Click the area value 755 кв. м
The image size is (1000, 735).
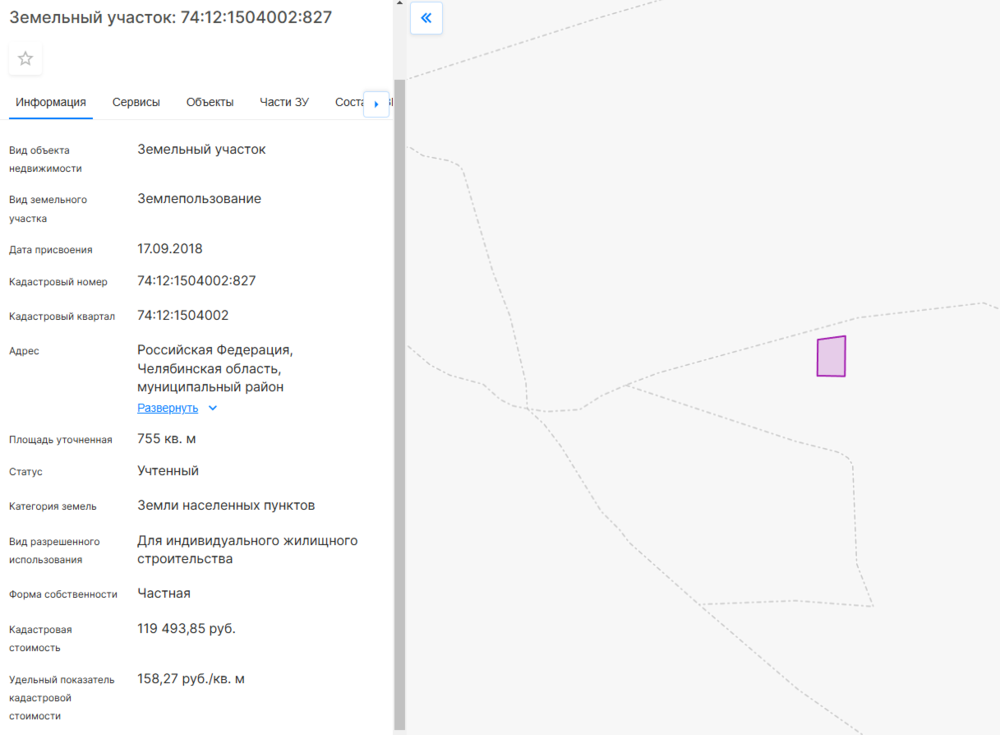point(167,438)
